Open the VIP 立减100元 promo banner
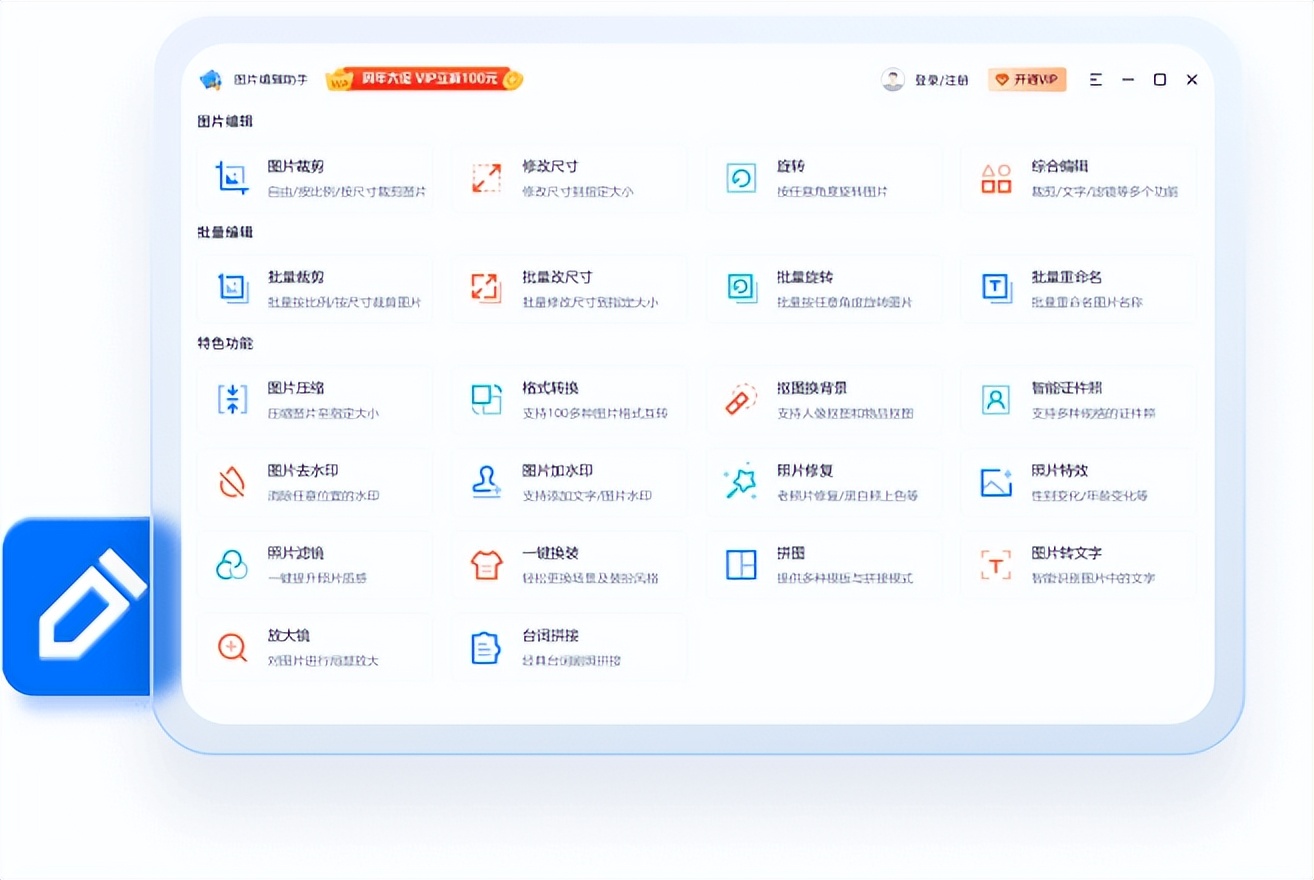This screenshot has height=880, width=1314. [424, 79]
